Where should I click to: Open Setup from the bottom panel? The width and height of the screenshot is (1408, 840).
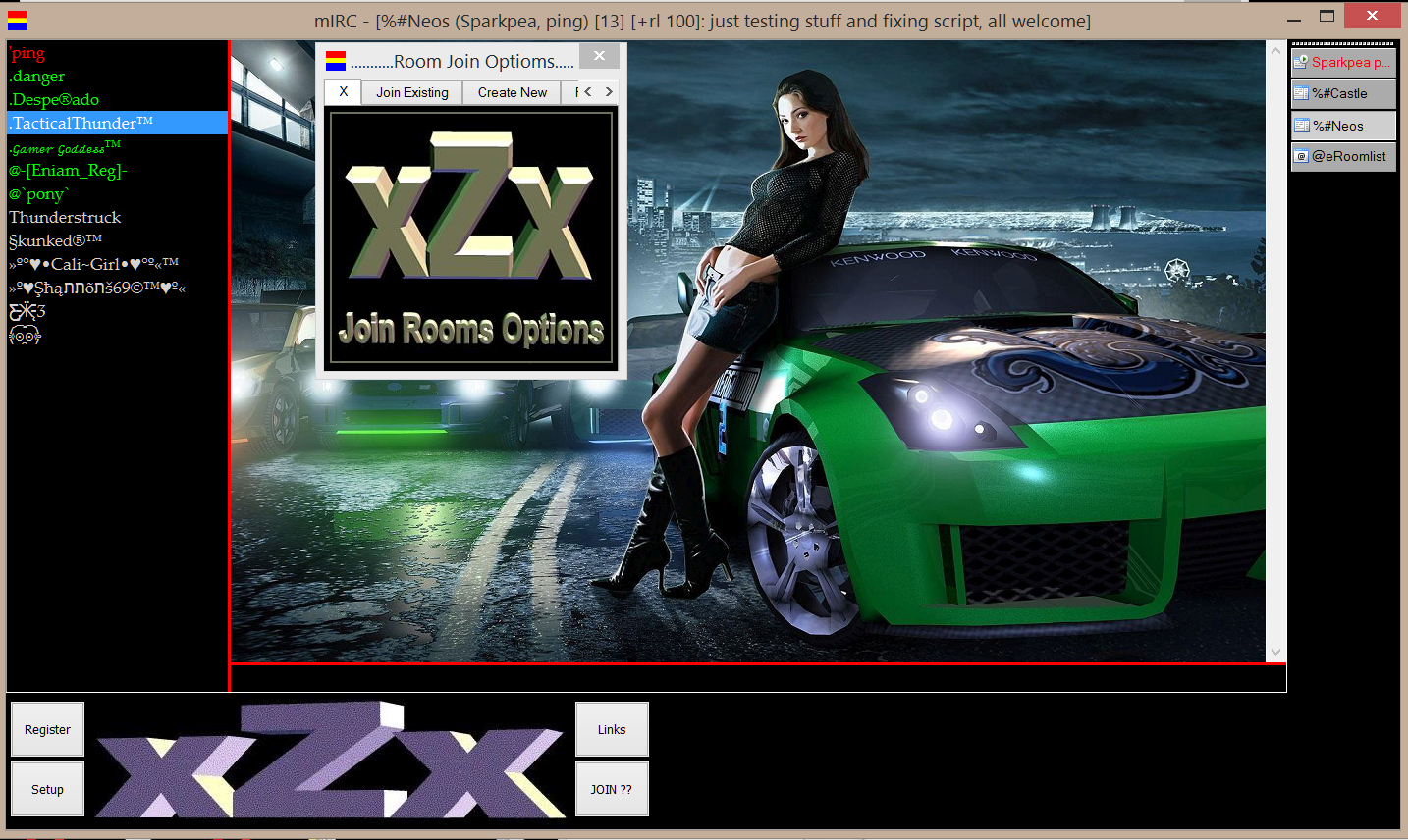tap(47, 789)
